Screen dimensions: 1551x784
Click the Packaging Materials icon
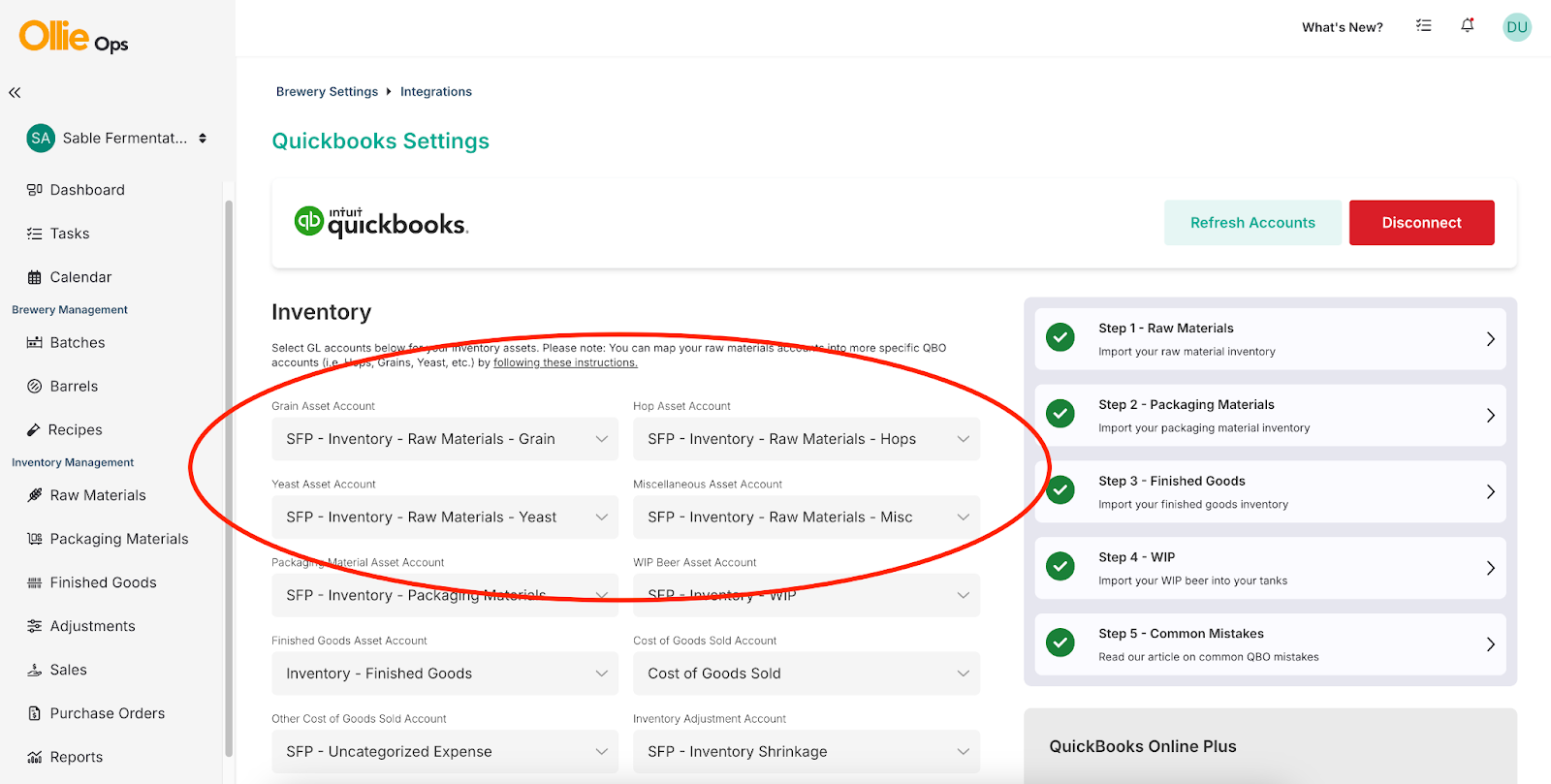pos(35,539)
